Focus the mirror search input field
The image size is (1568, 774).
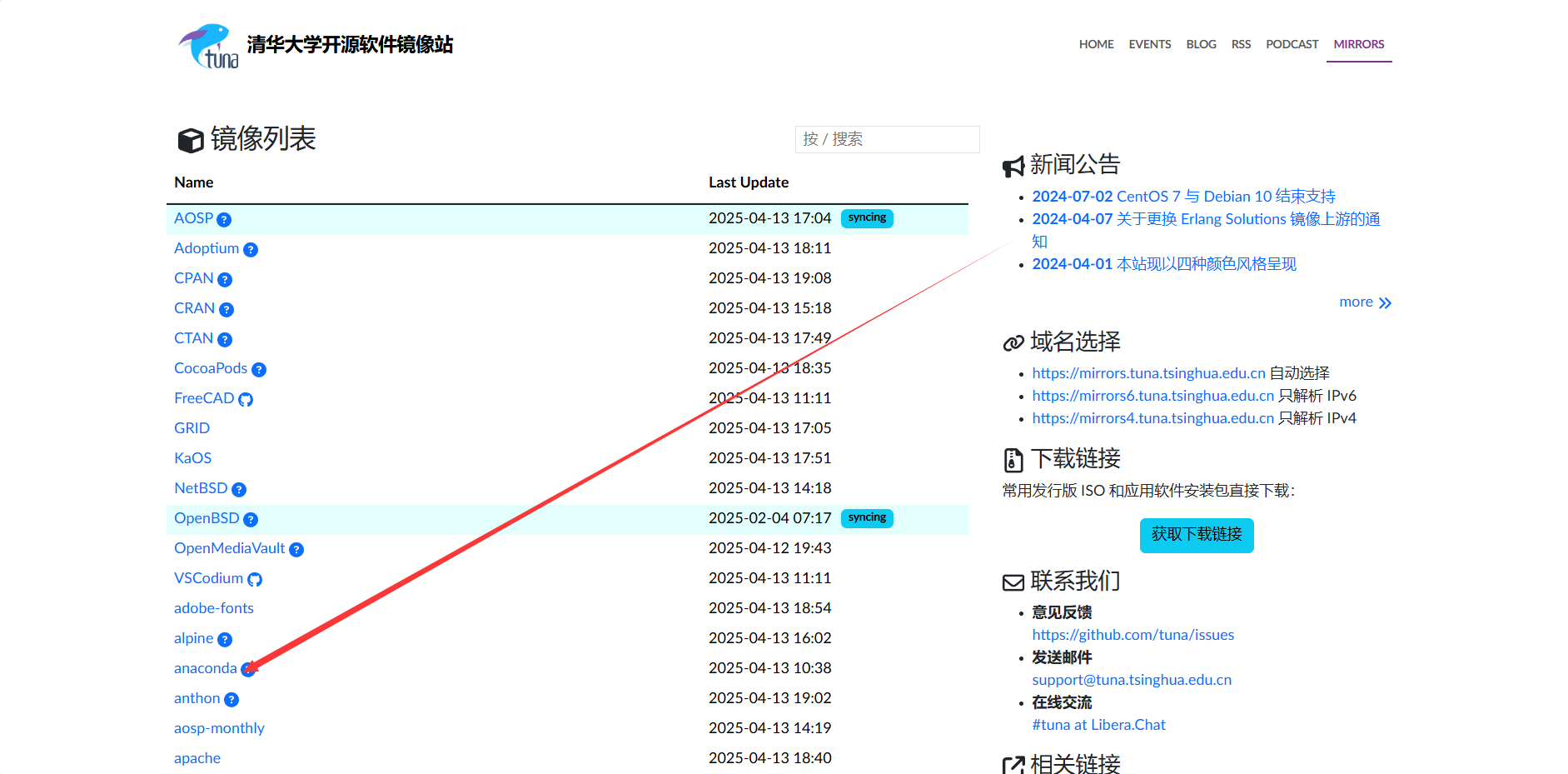coord(887,139)
